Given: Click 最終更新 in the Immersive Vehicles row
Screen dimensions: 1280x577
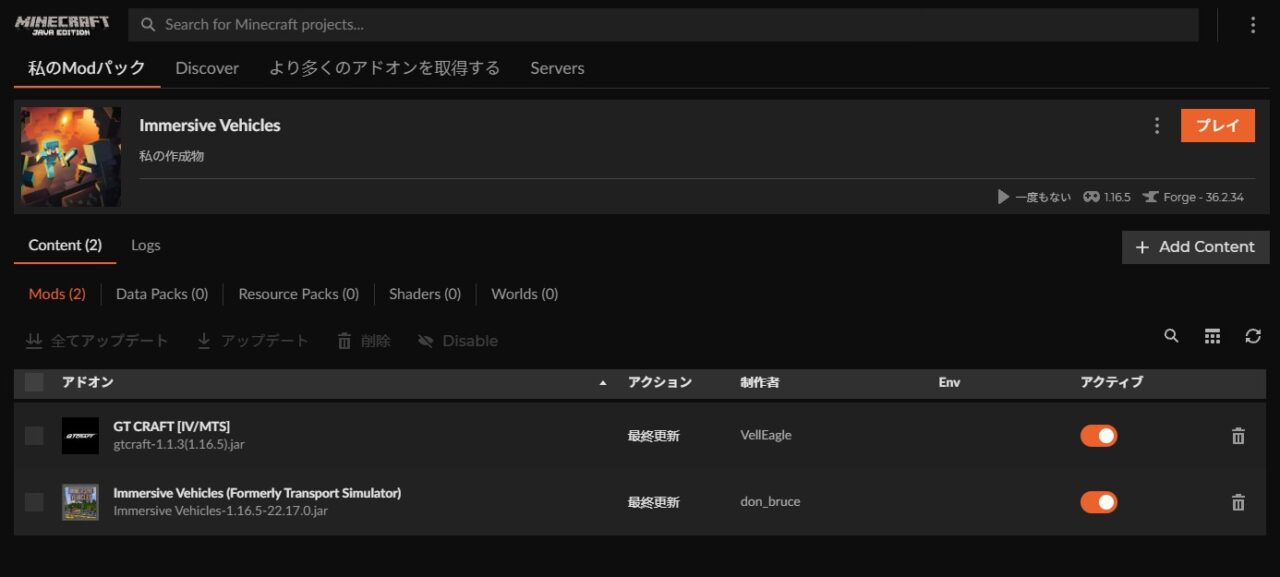Looking at the screenshot, I should coord(654,502).
